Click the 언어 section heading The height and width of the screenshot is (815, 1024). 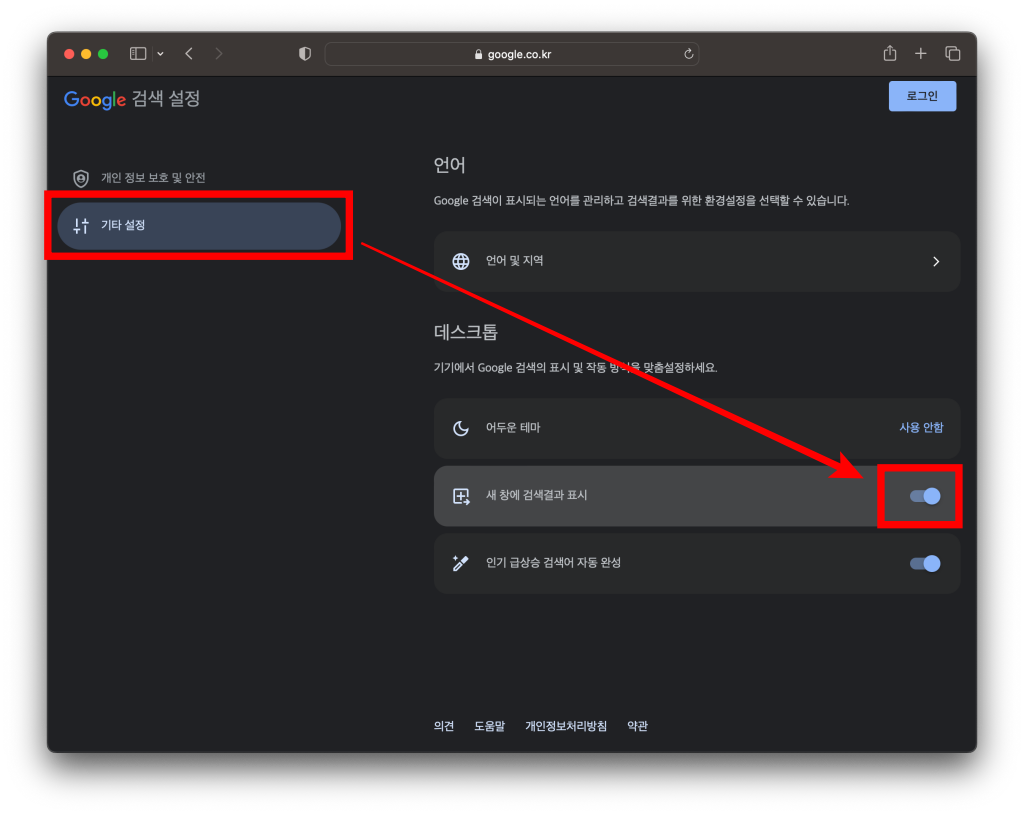point(449,165)
